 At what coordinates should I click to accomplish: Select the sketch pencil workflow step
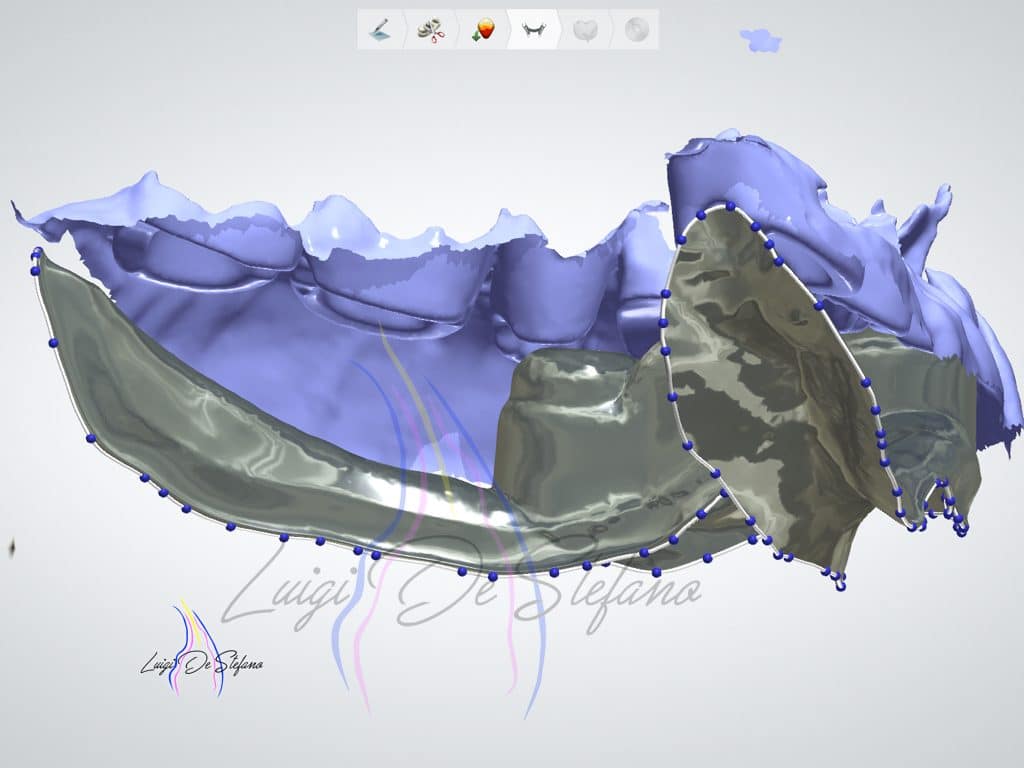click(x=380, y=30)
